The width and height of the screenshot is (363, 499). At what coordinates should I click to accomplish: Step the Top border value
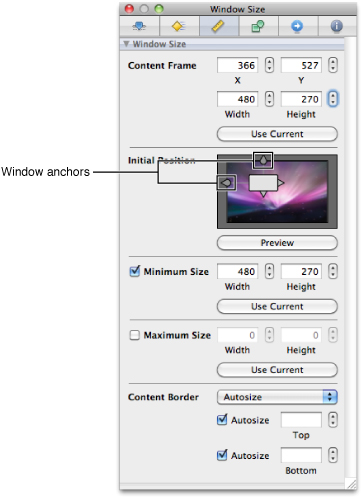tap(333, 420)
